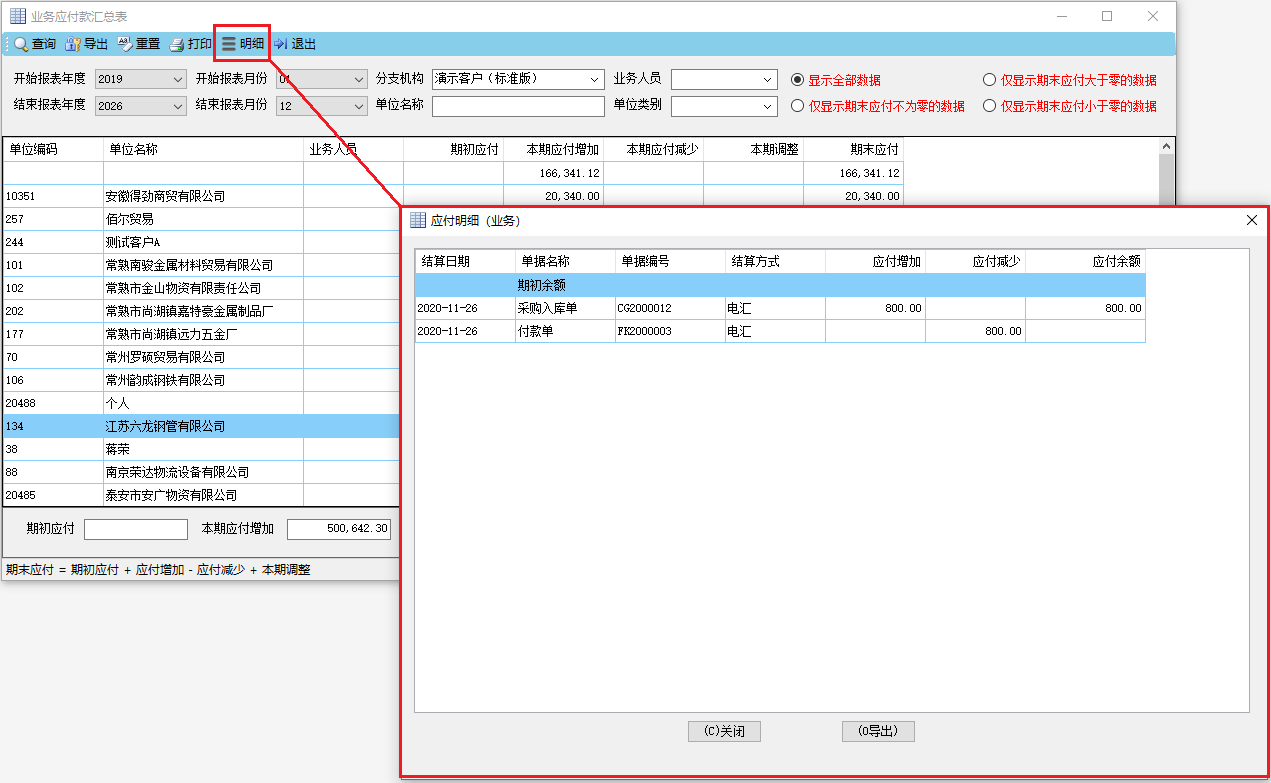1271x783 pixels.
Task: Select highlighted row 江苏六龙钢管有限公司
Action: click(x=201, y=426)
